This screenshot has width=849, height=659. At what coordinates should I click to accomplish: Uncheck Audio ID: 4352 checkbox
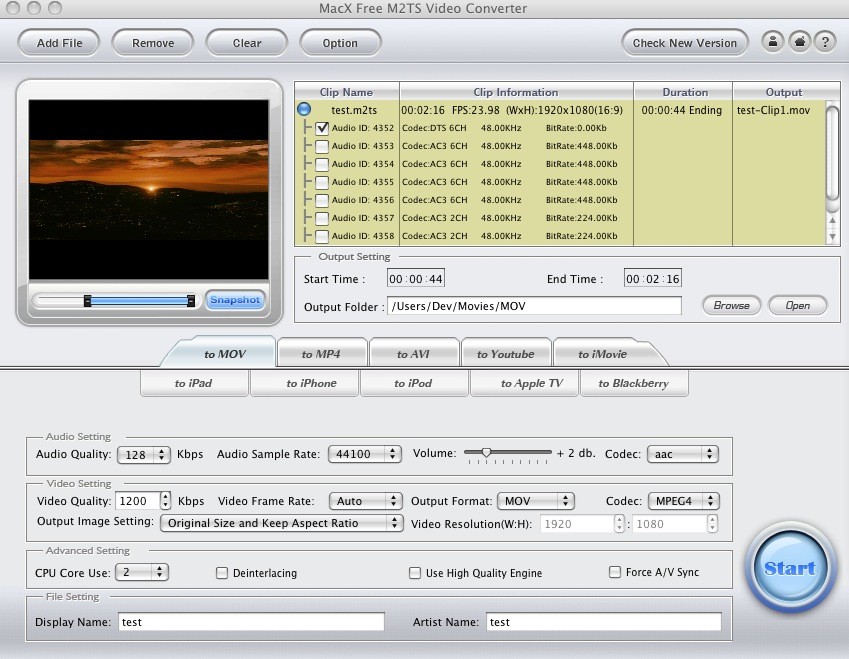click(322, 128)
